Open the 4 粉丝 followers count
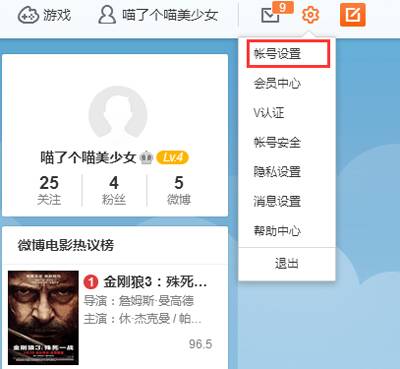The height and width of the screenshot is (369, 400). pyautogui.click(x=114, y=190)
